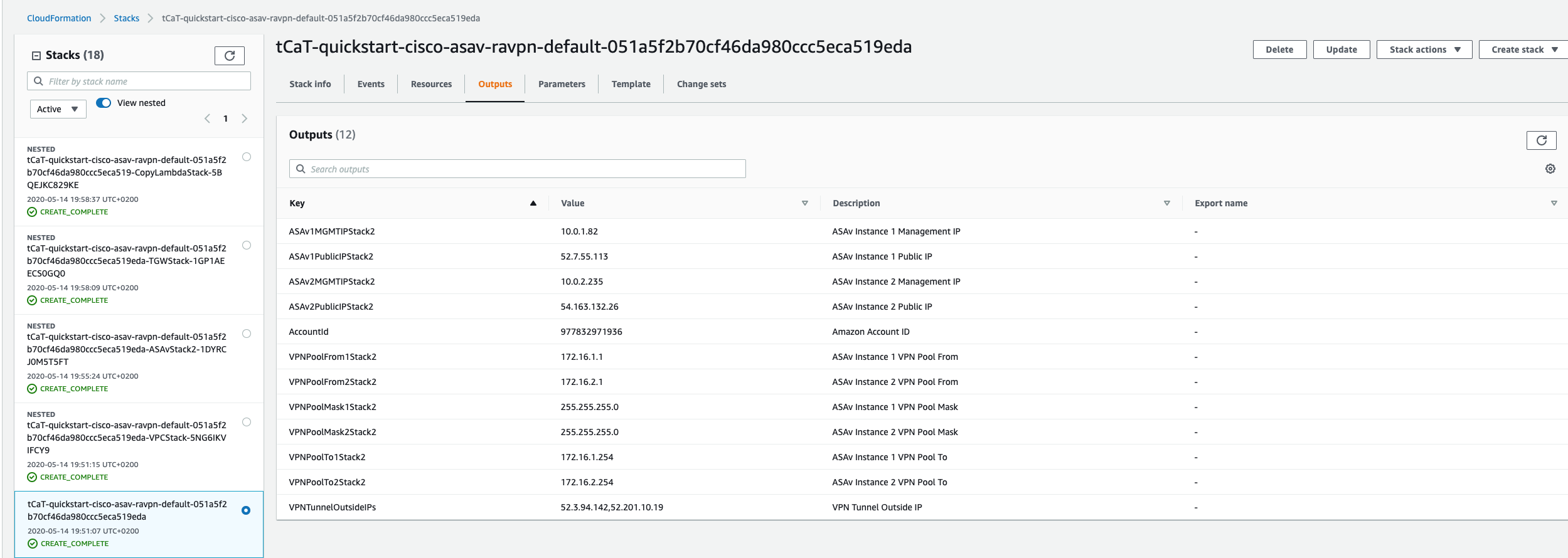Open the VPCStack nested stack entry
The image size is (1568, 558).
(x=126, y=438)
